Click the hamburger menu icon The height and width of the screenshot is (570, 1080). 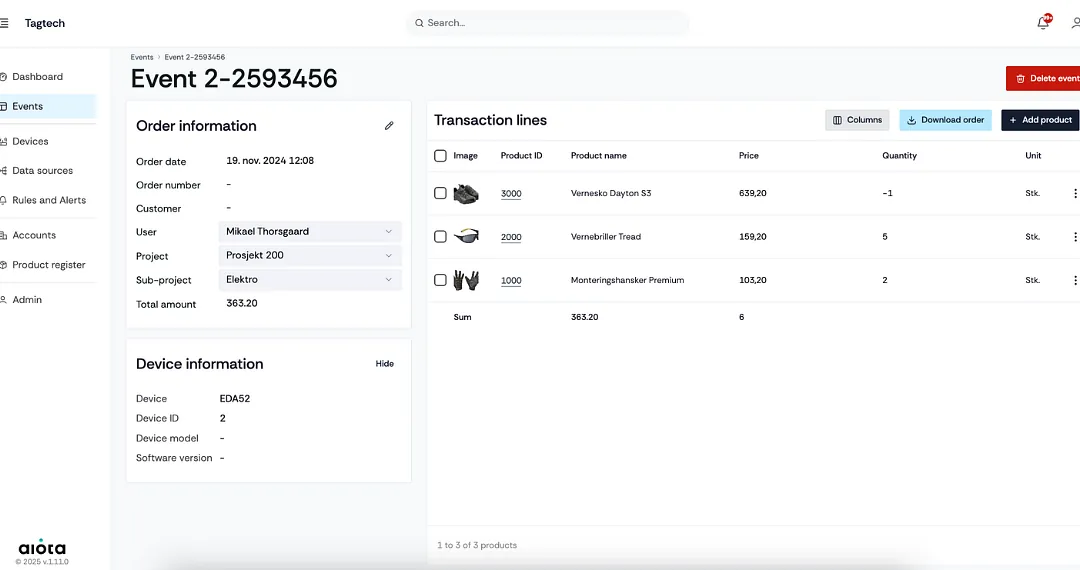pyautogui.click(x=5, y=23)
